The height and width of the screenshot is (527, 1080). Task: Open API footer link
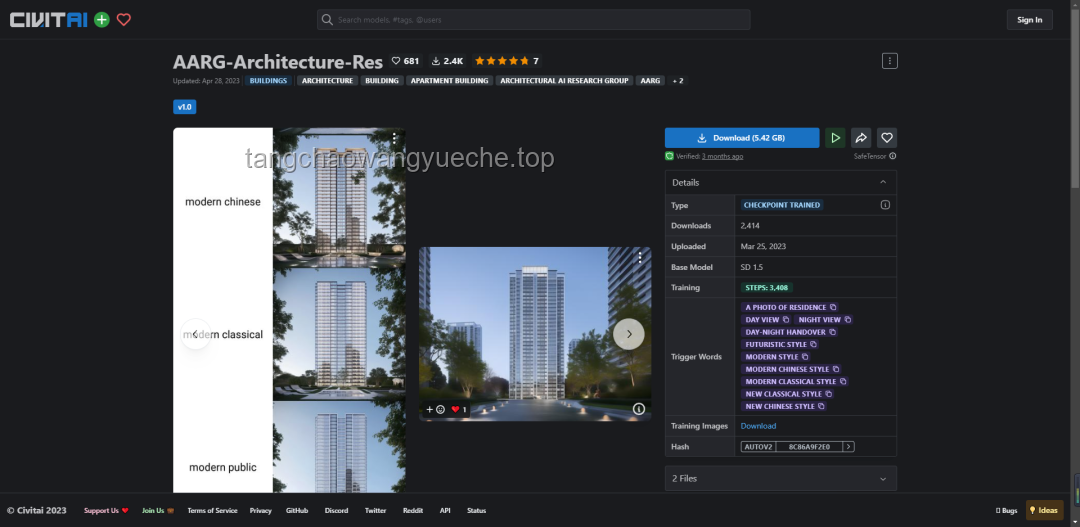(445, 510)
